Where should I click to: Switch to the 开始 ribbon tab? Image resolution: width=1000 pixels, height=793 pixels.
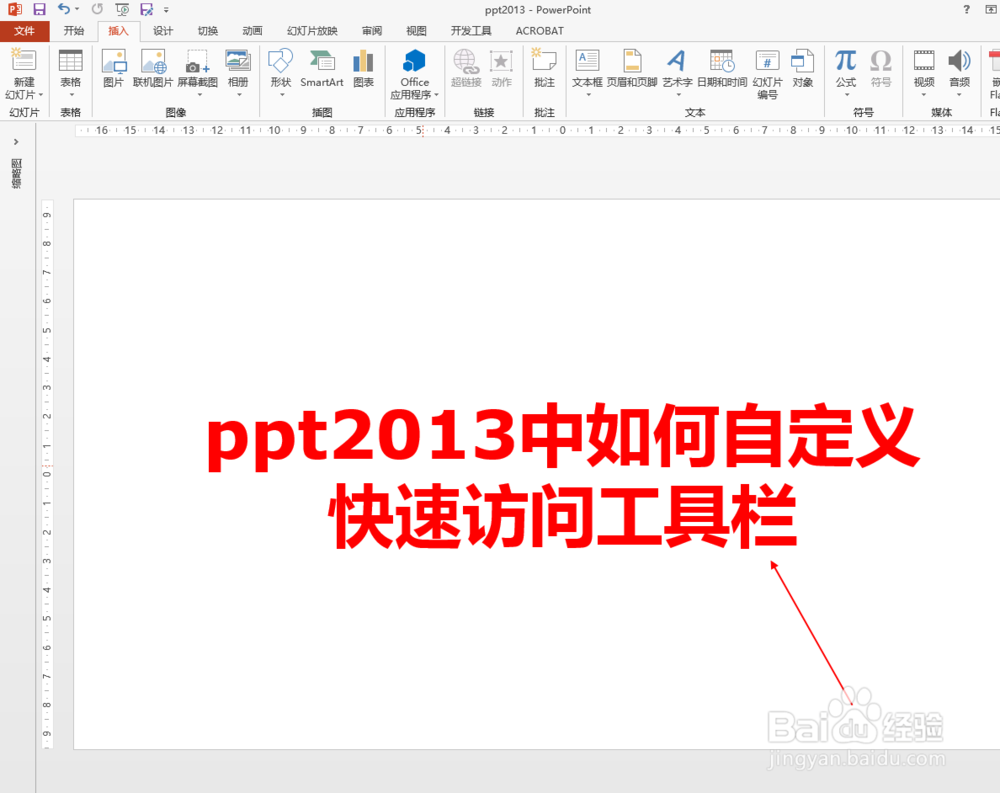point(74,31)
